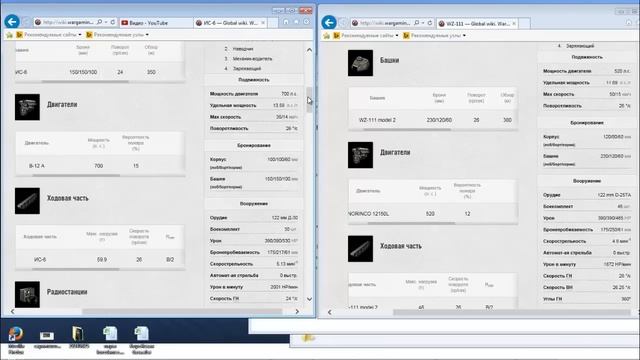The width and height of the screenshot is (640, 360).
Task: Click the Двигатели engine image in the left window
Action: point(27,107)
